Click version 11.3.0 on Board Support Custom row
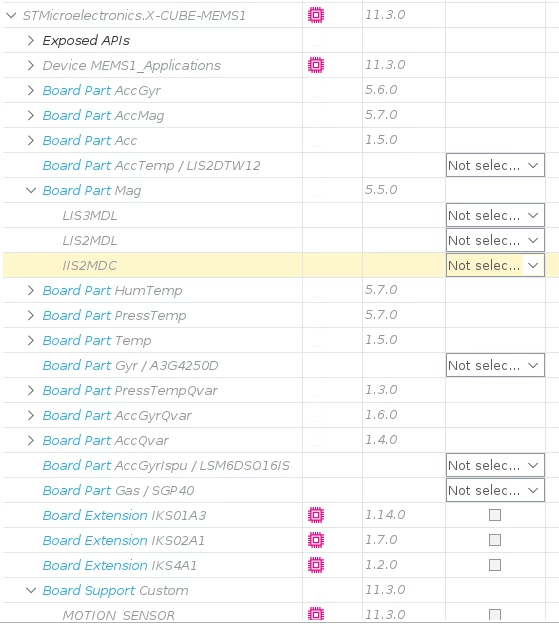559x624 pixels. [x=385, y=589]
